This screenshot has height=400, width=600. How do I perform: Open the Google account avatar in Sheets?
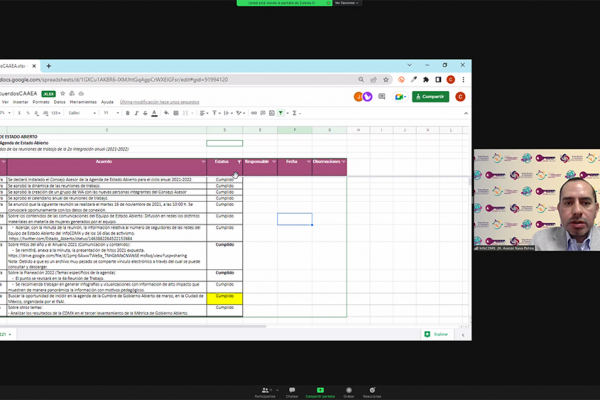pyautogui.click(x=460, y=96)
